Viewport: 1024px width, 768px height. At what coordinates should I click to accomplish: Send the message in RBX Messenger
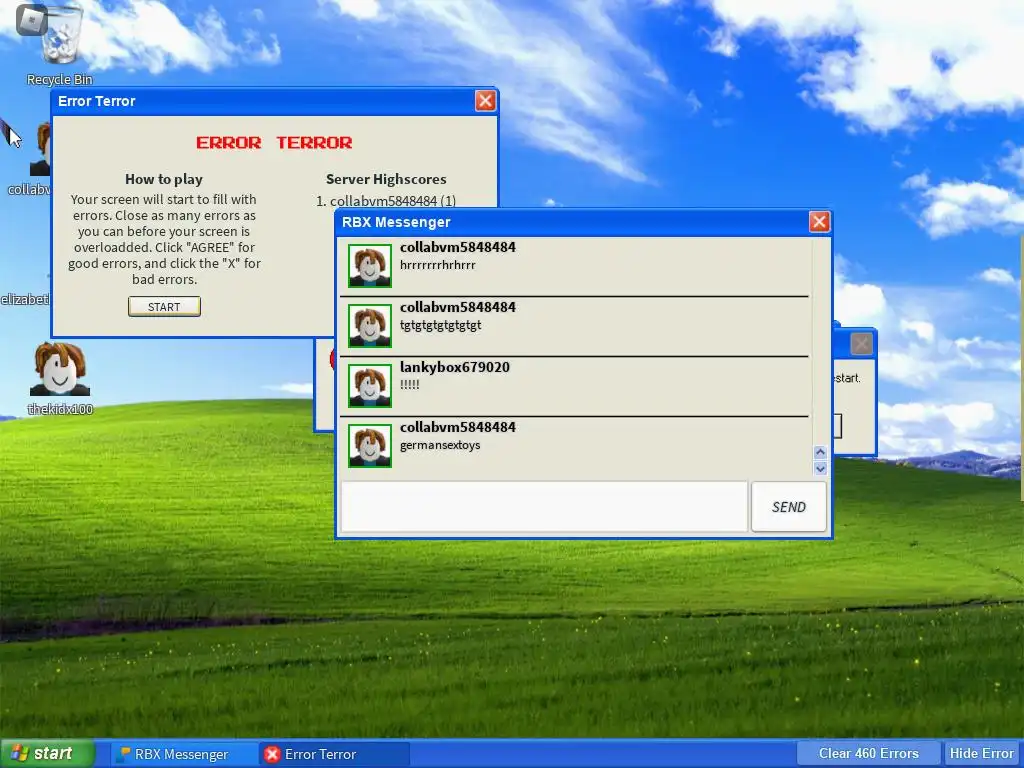(788, 507)
